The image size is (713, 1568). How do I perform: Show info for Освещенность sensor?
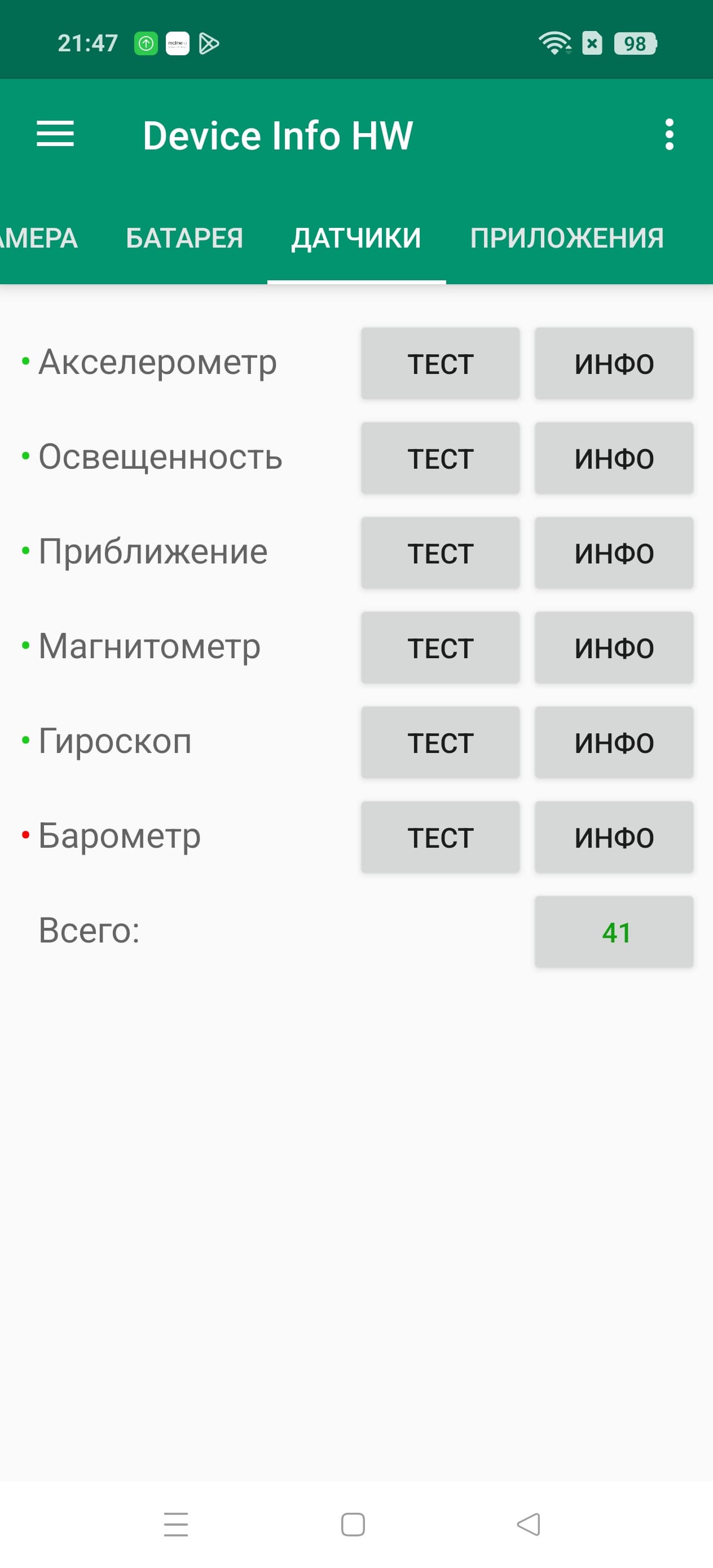pos(614,459)
